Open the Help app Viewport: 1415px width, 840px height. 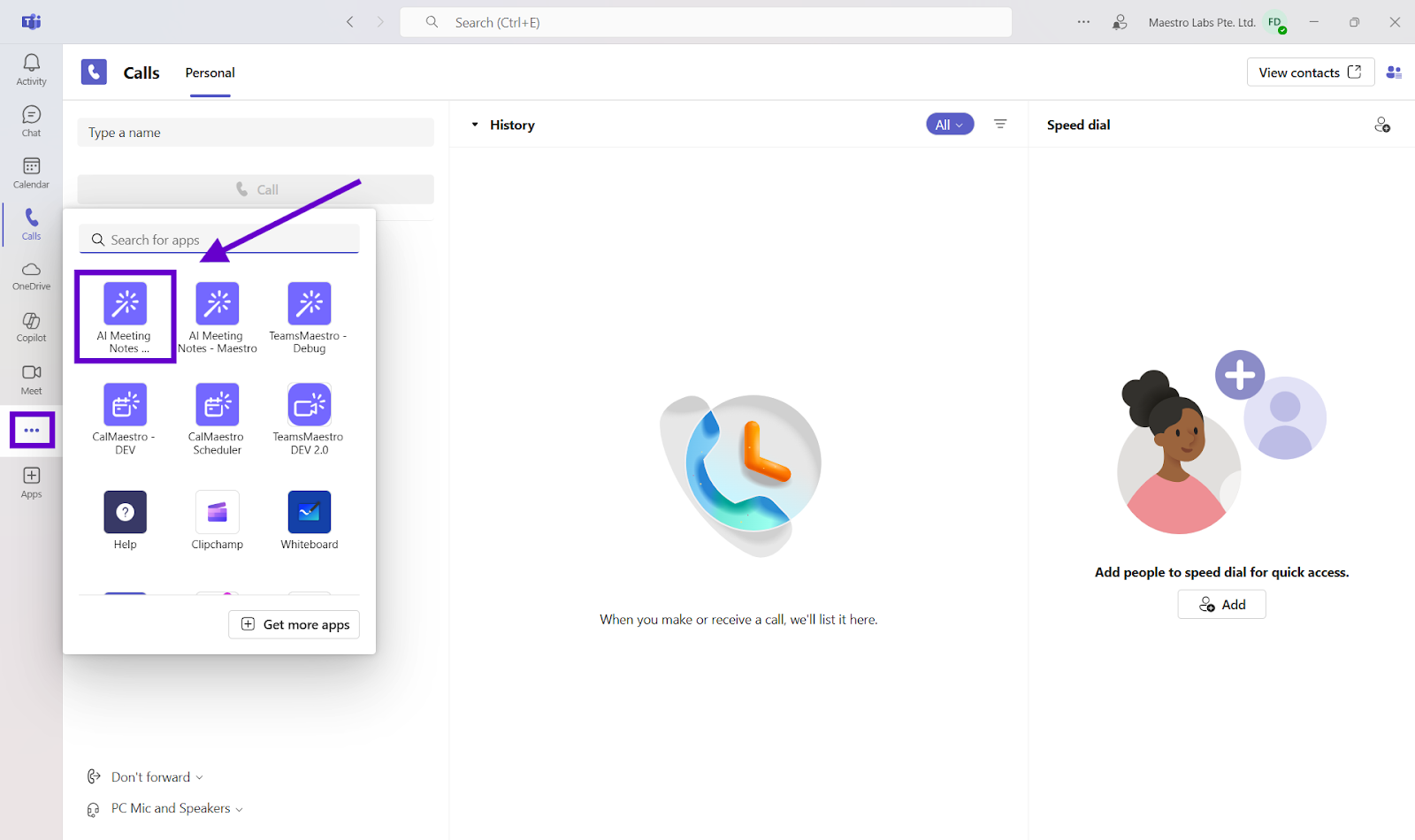[125, 521]
